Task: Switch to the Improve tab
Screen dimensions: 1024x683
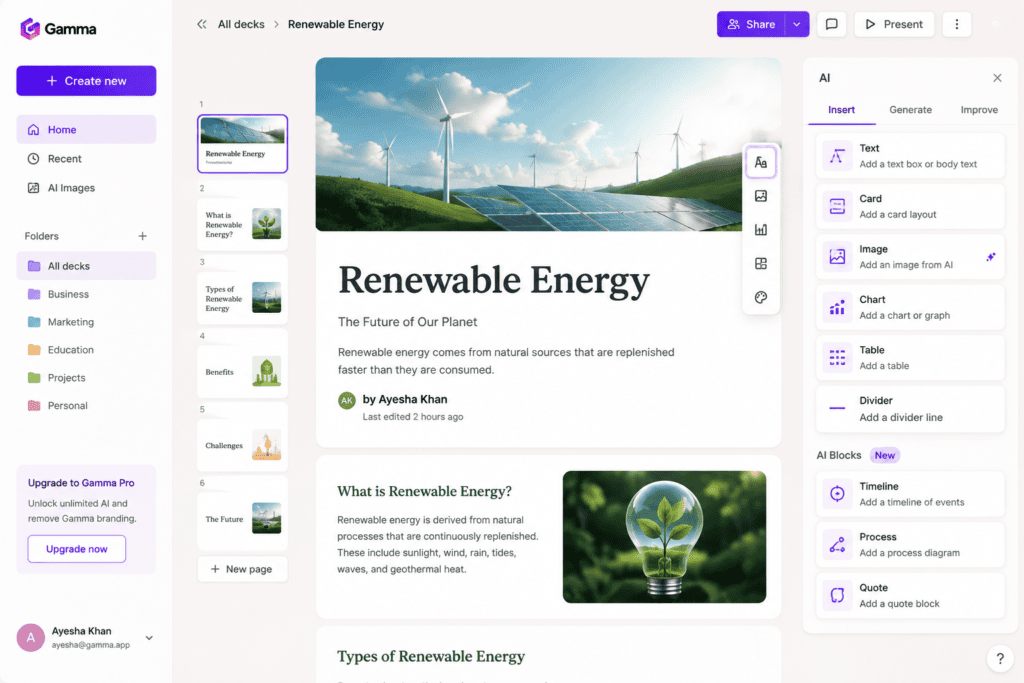Action: coord(979,110)
